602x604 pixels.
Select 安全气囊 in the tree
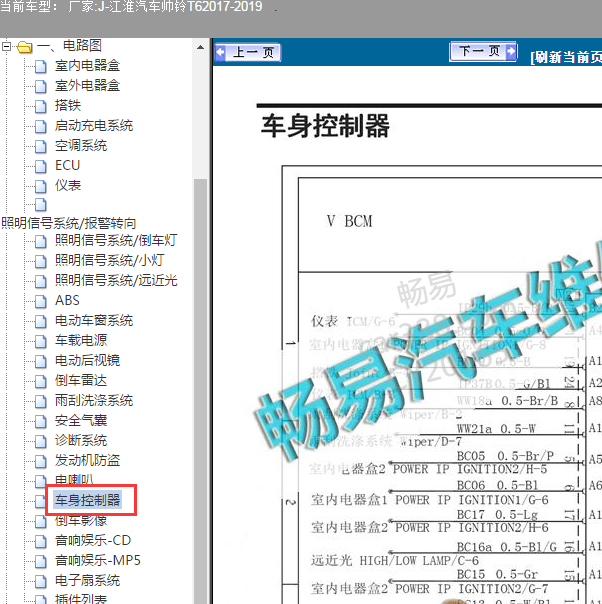[x=81, y=421]
